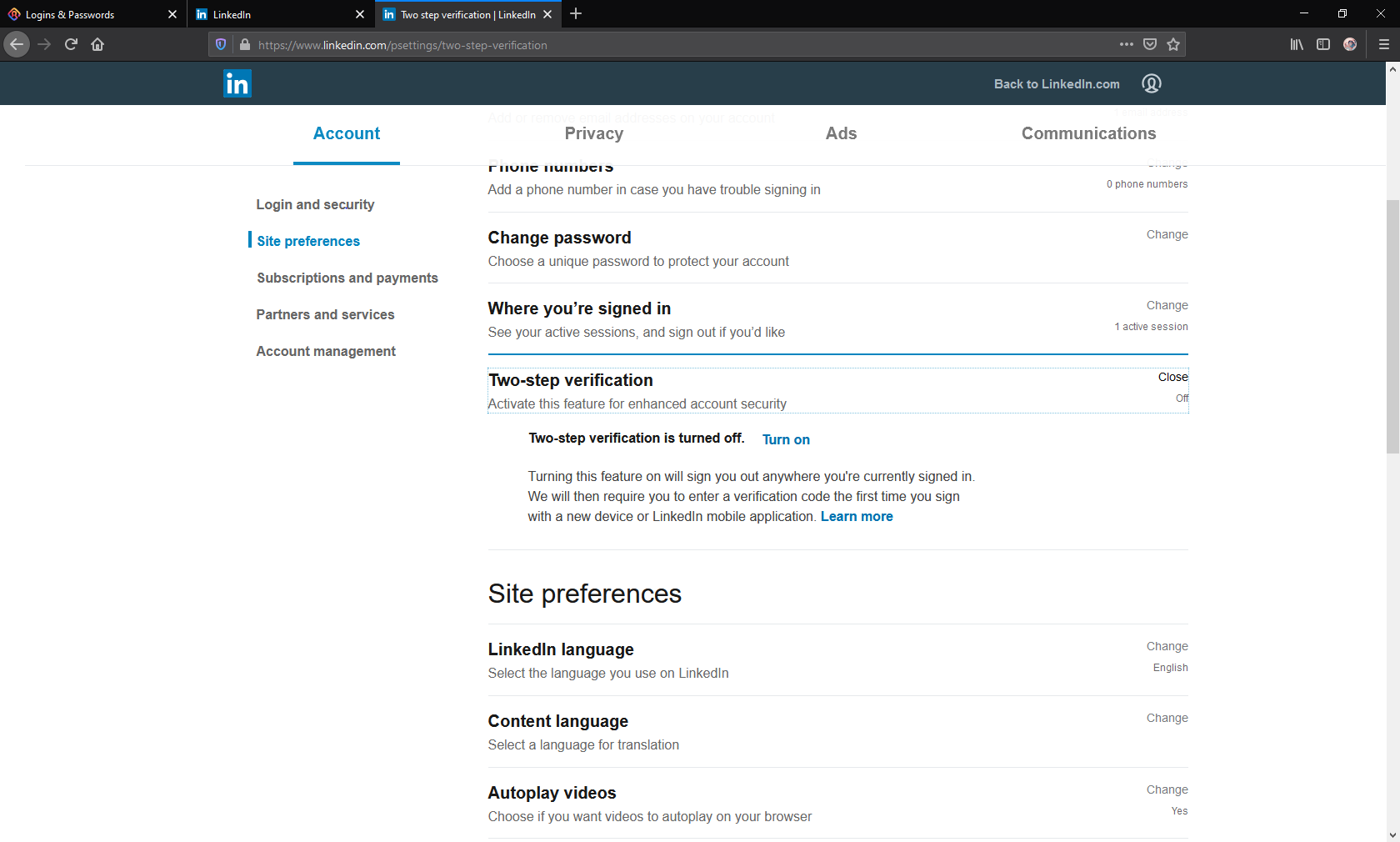This screenshot has height=842, width=1400.
Task: Close the Two step verification tab
Action: [x=547, y=14]
